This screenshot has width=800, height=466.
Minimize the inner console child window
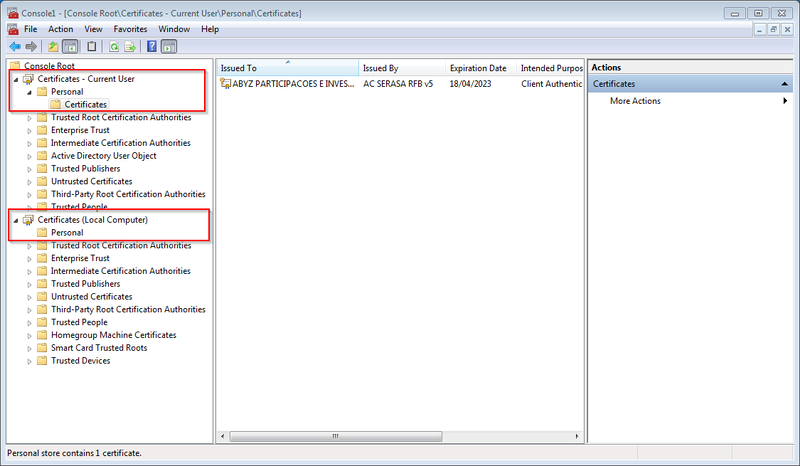[x=760, y=30]
